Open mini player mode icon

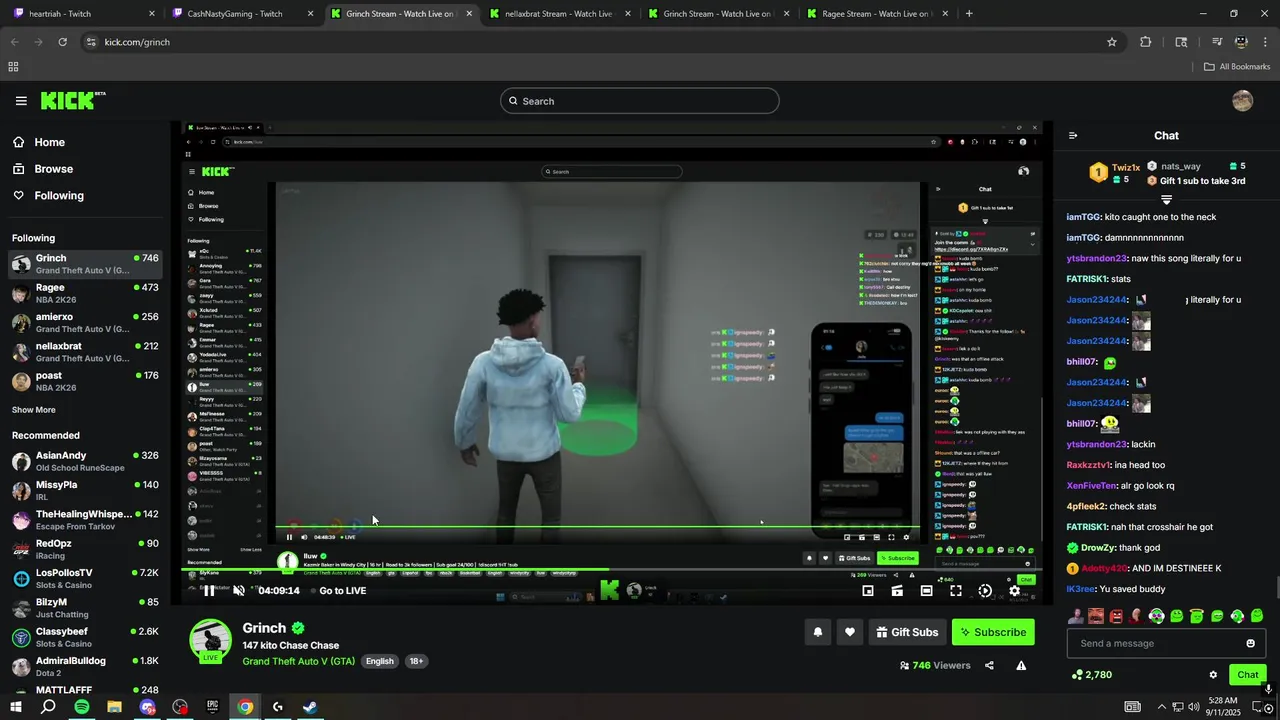(868, 591)
